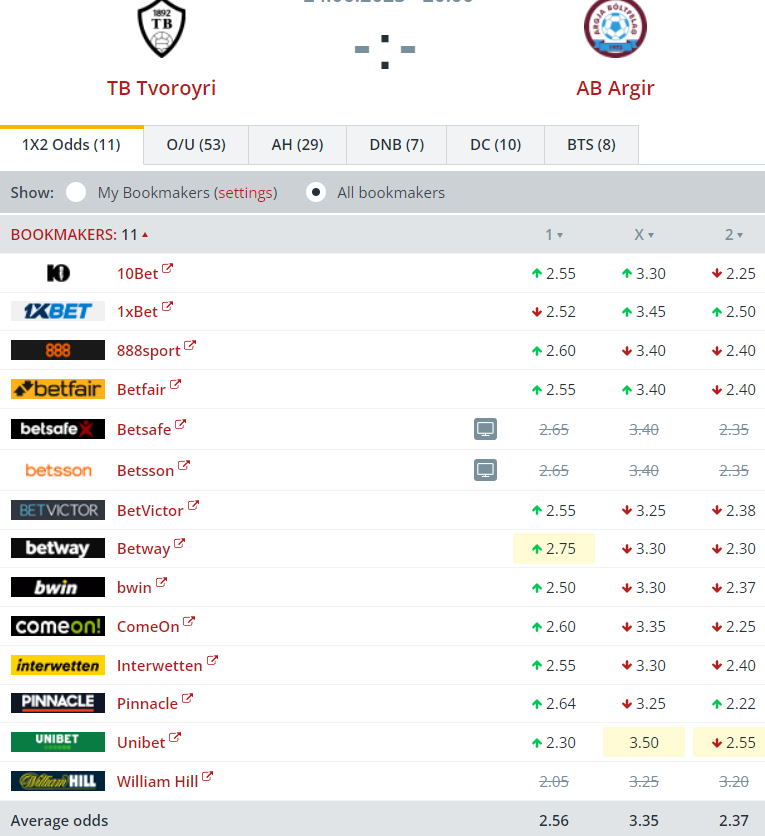Click the bwin bookmaker logo
Viewport: 765px width, 836px height.
coord(58,587)
